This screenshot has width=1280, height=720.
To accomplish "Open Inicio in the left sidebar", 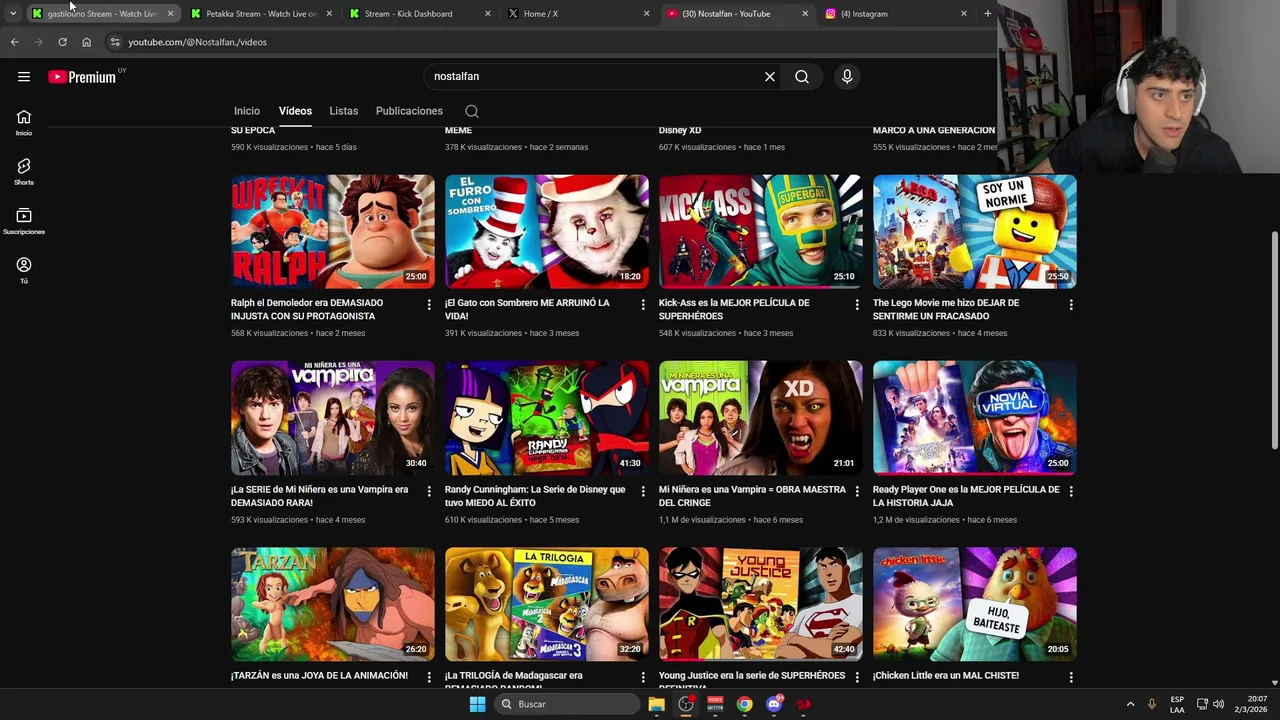I will 24,123.
